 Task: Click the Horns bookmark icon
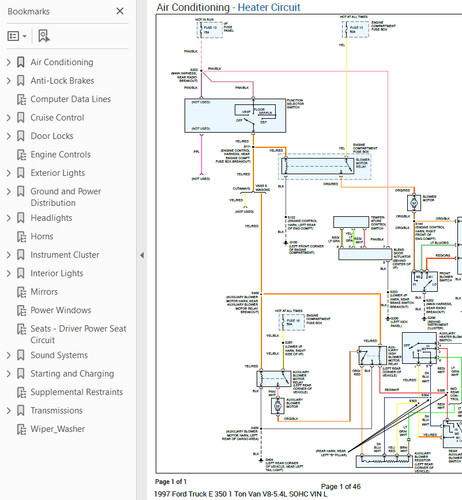21,237
